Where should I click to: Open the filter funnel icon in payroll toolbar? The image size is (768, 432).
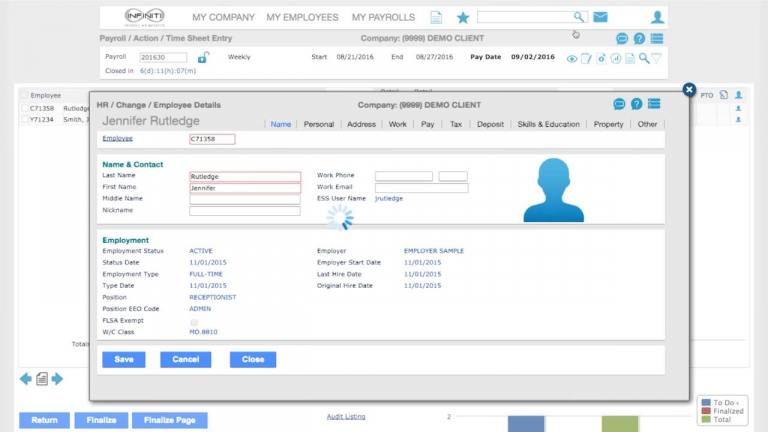tap(657, 58)
